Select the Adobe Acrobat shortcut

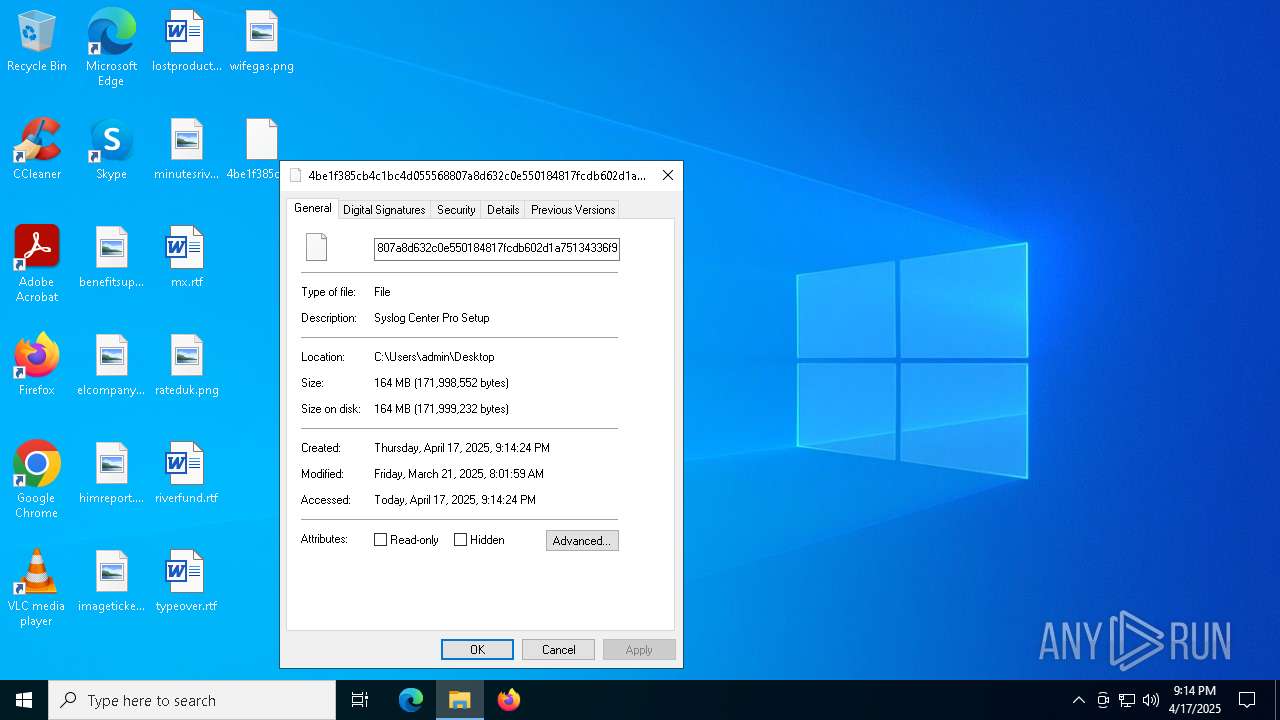37,264
